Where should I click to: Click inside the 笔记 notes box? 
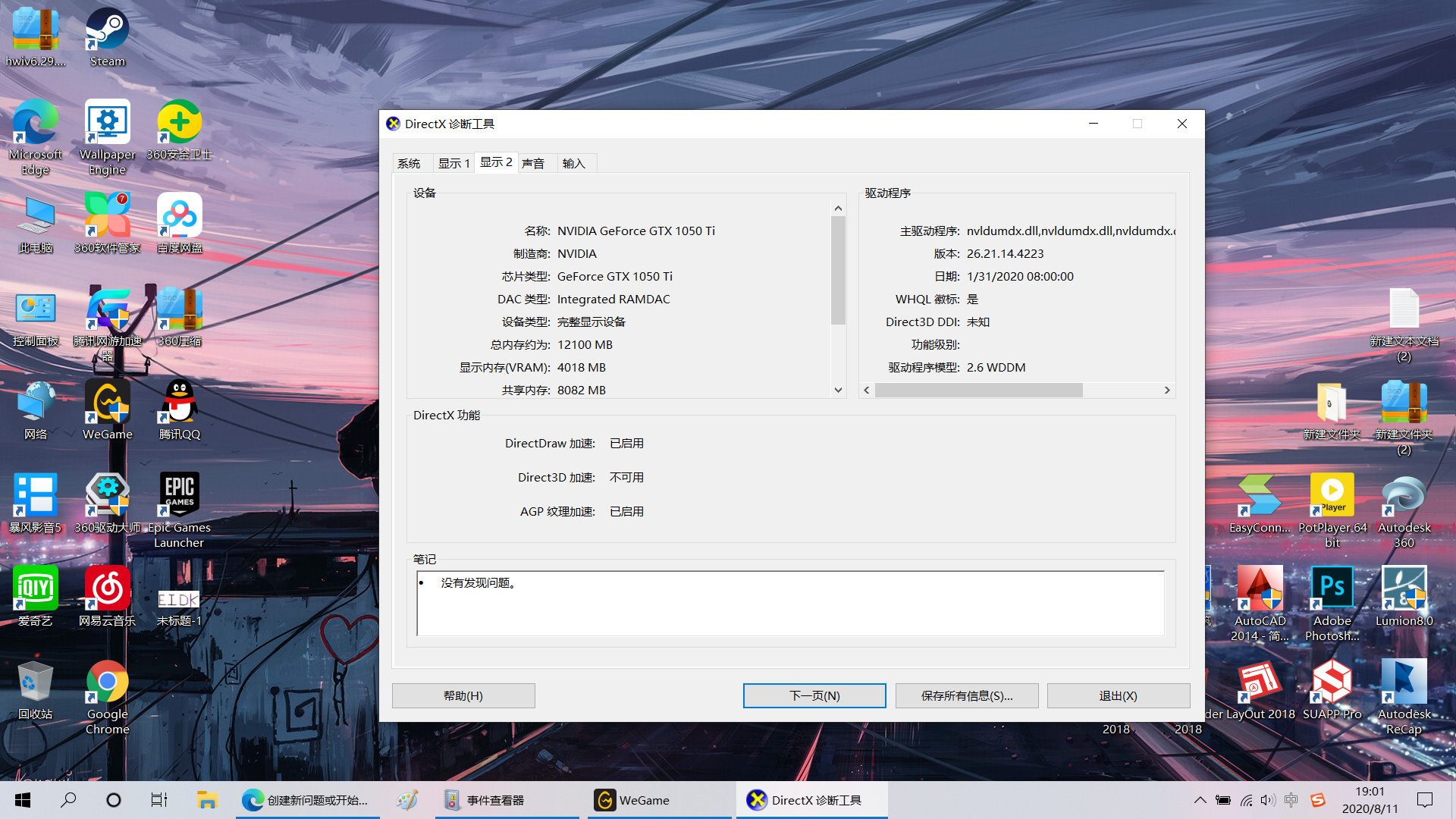coord(790,603)
